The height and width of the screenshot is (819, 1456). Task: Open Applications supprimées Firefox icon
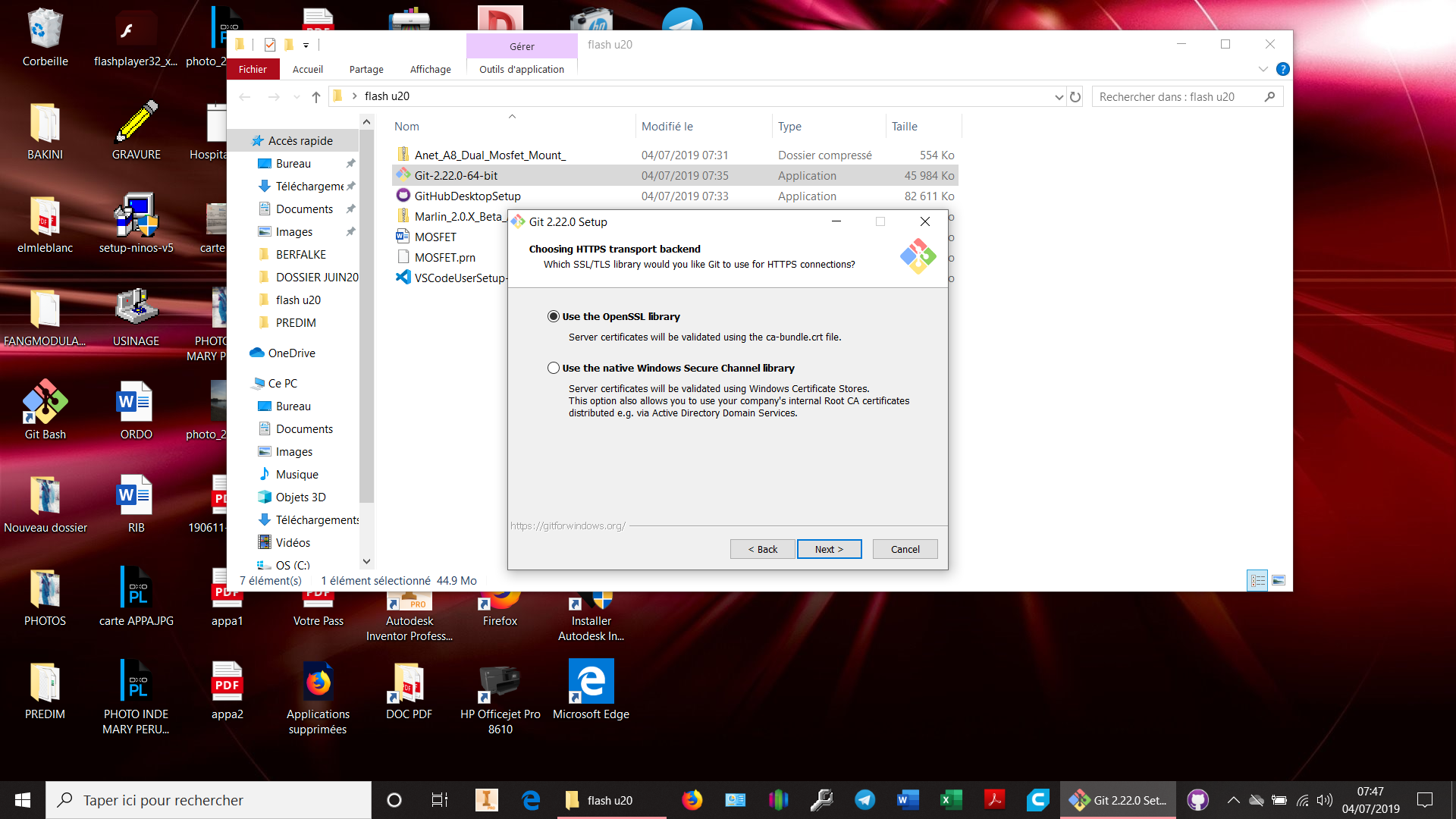tap(318, 698)
